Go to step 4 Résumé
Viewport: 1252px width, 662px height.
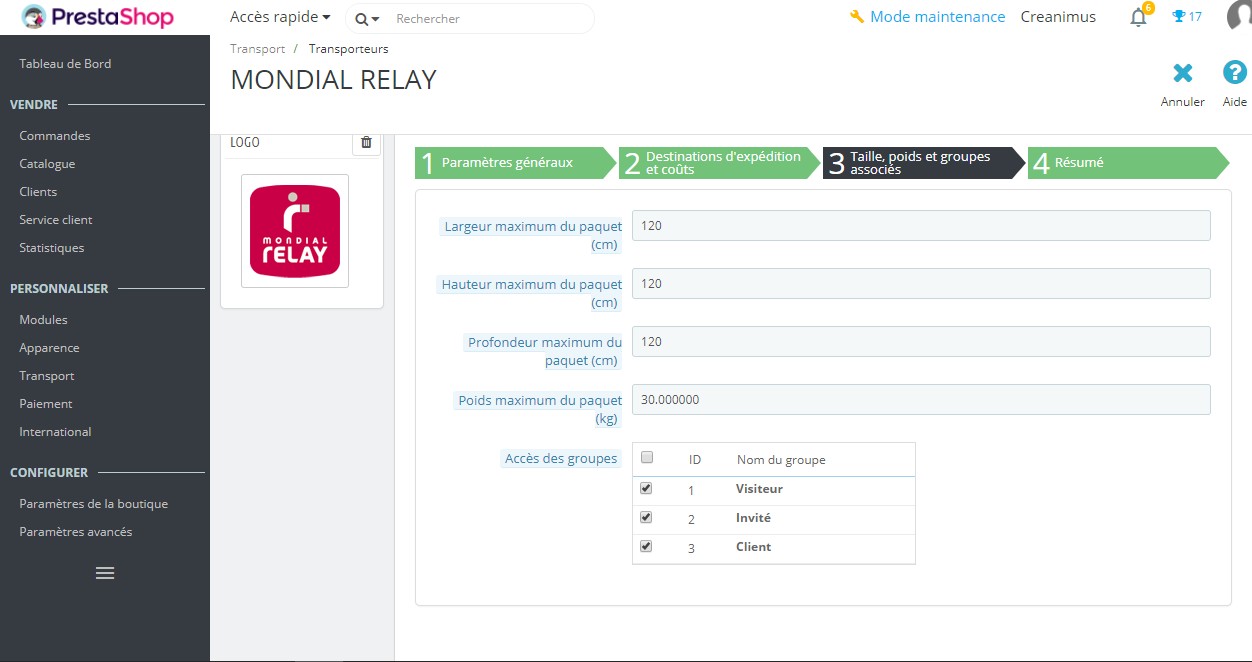[1128, 162]
